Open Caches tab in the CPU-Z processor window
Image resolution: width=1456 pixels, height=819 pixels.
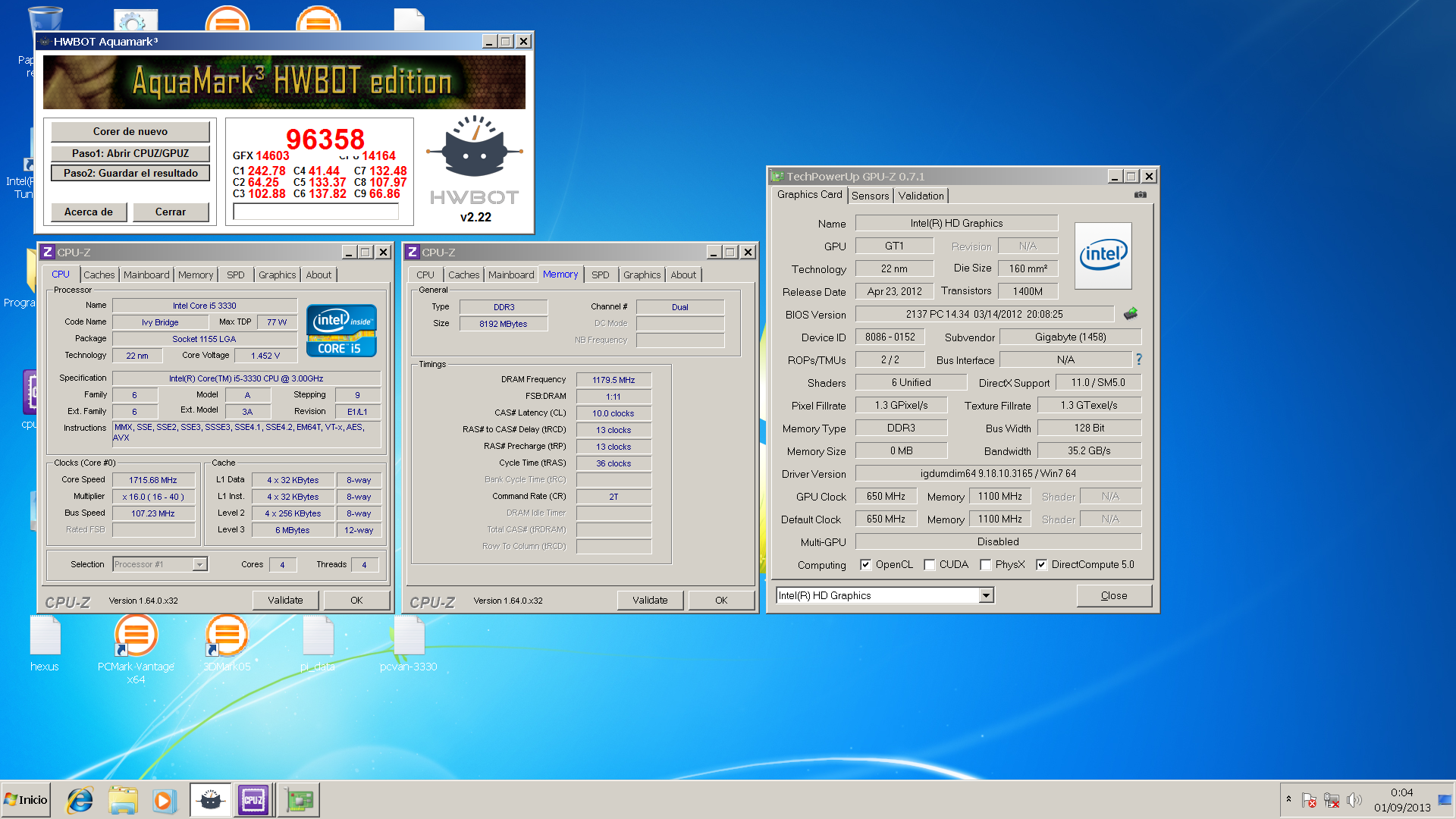click(x=99, y=275)
